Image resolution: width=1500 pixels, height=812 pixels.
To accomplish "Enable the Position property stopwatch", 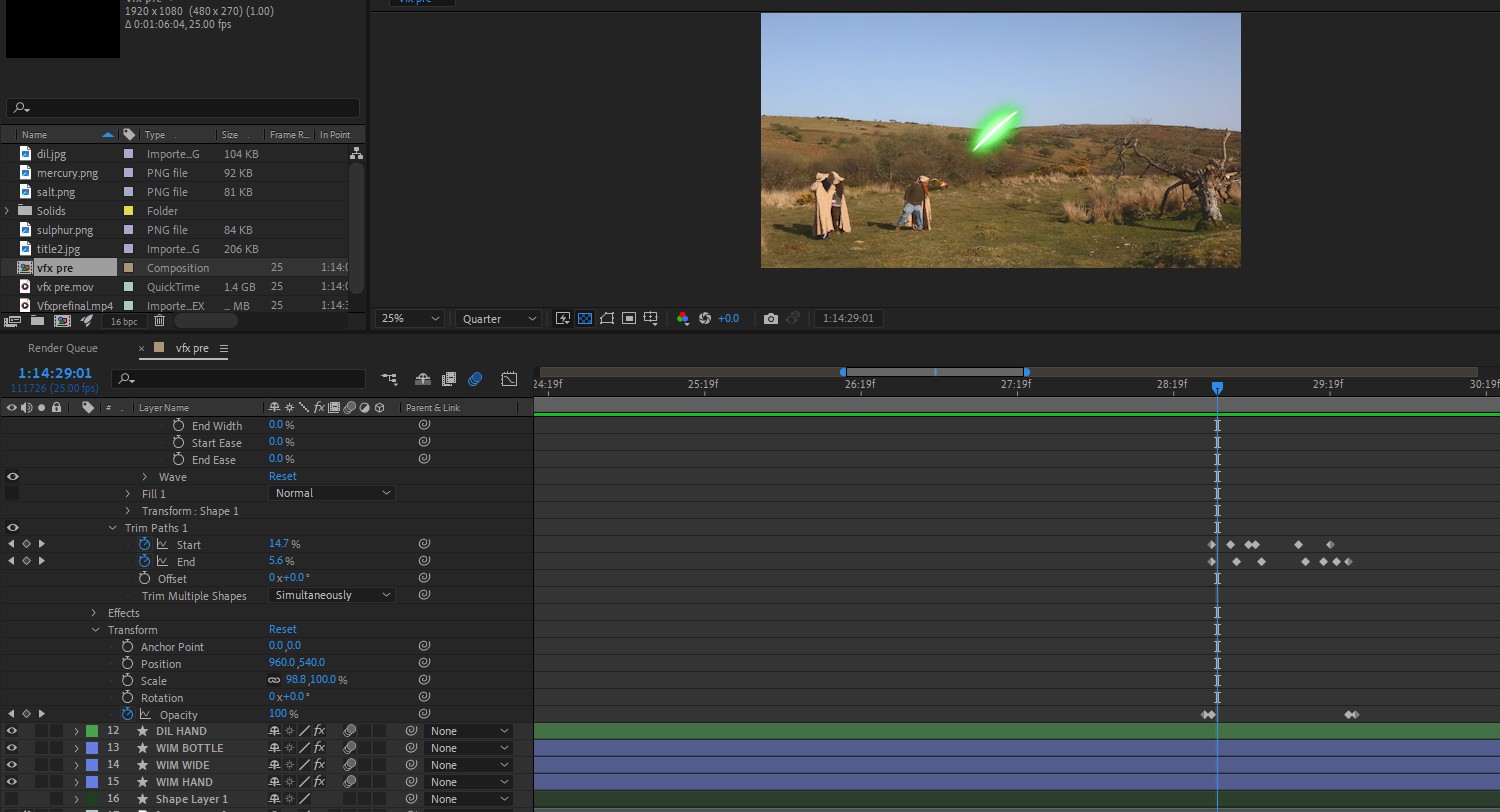I will (x=127, y=663).
